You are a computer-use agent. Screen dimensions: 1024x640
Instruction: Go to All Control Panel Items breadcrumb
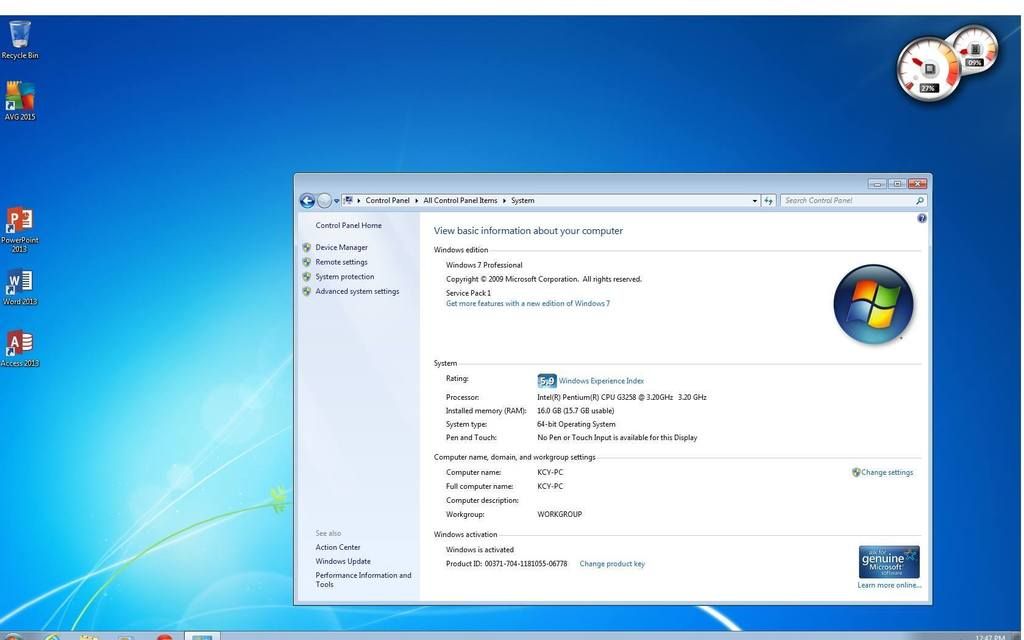point(460,200)
